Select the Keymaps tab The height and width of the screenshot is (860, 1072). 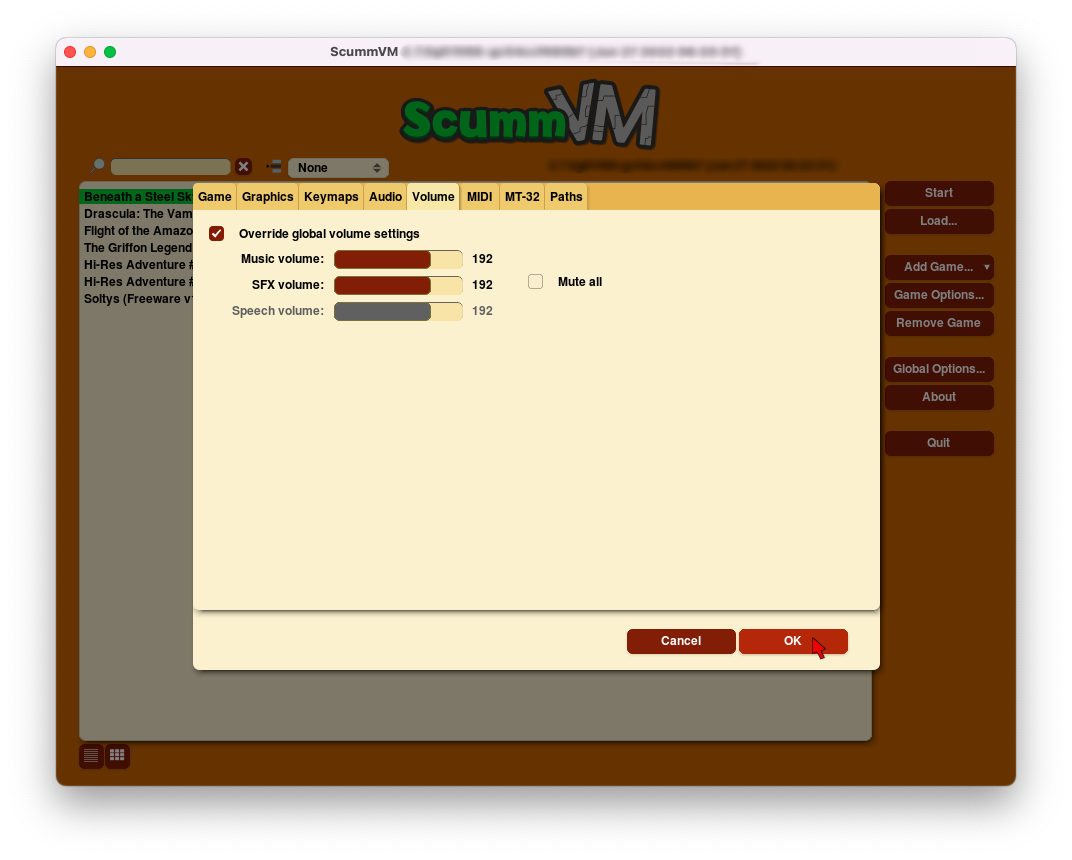[x=331, y=197]
